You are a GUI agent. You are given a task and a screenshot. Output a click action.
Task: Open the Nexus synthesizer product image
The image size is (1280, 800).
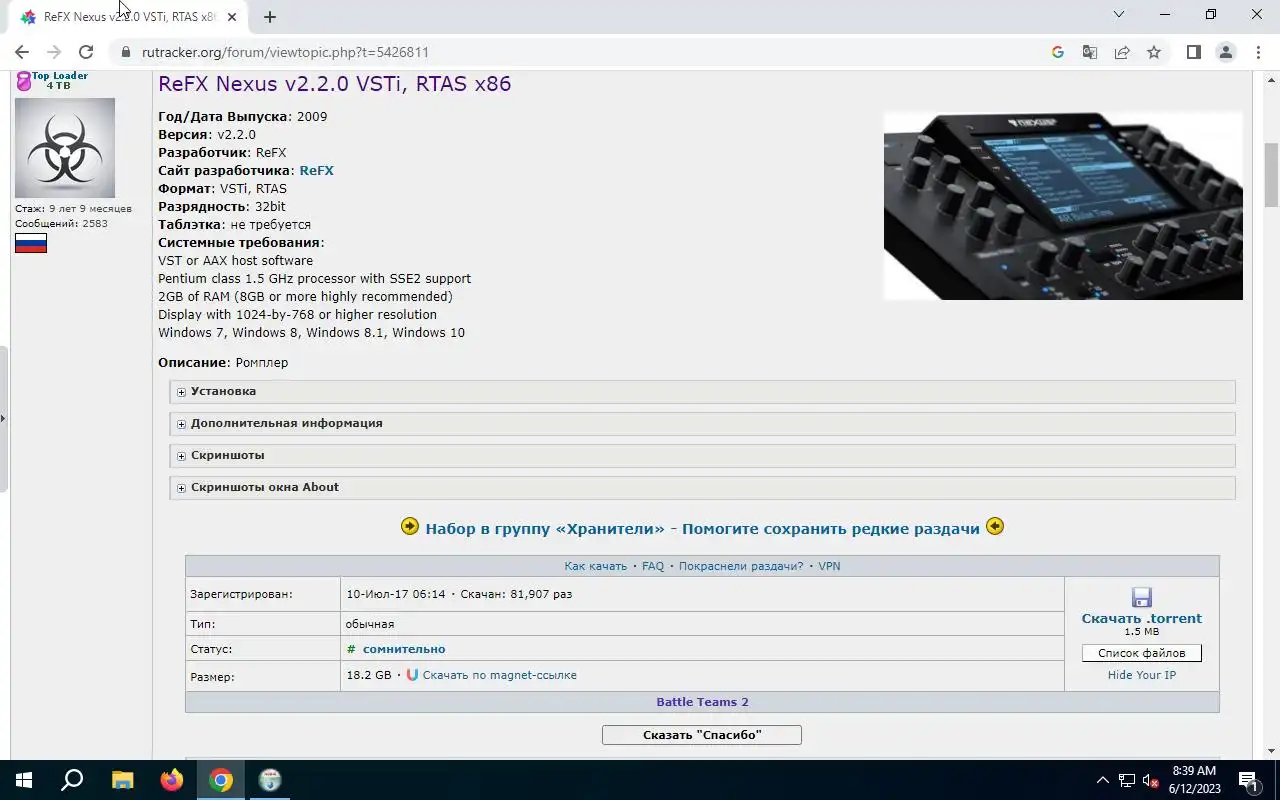[x=1063, y=205]
